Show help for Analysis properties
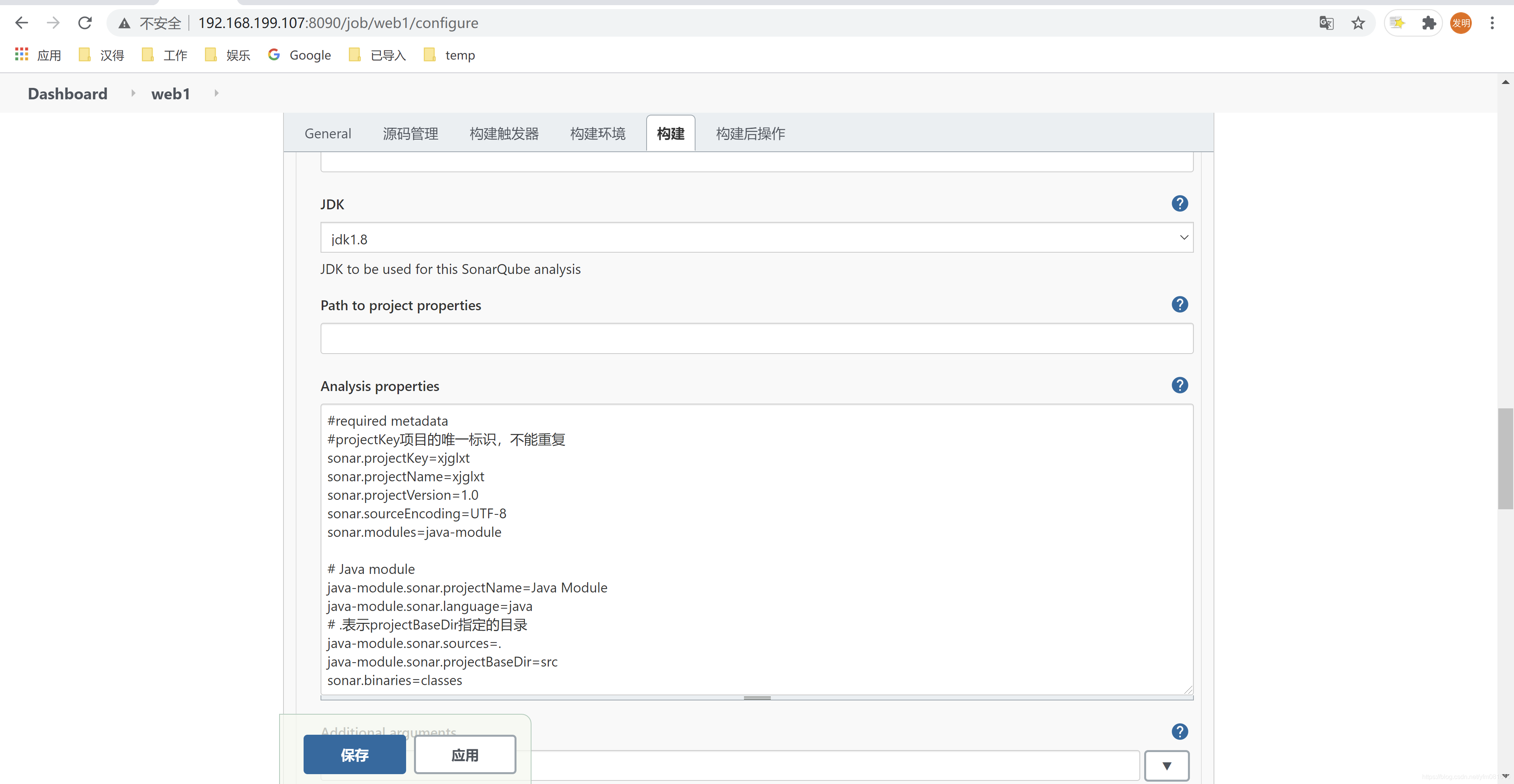The image size is (1514, 784). click(1179, 385)
